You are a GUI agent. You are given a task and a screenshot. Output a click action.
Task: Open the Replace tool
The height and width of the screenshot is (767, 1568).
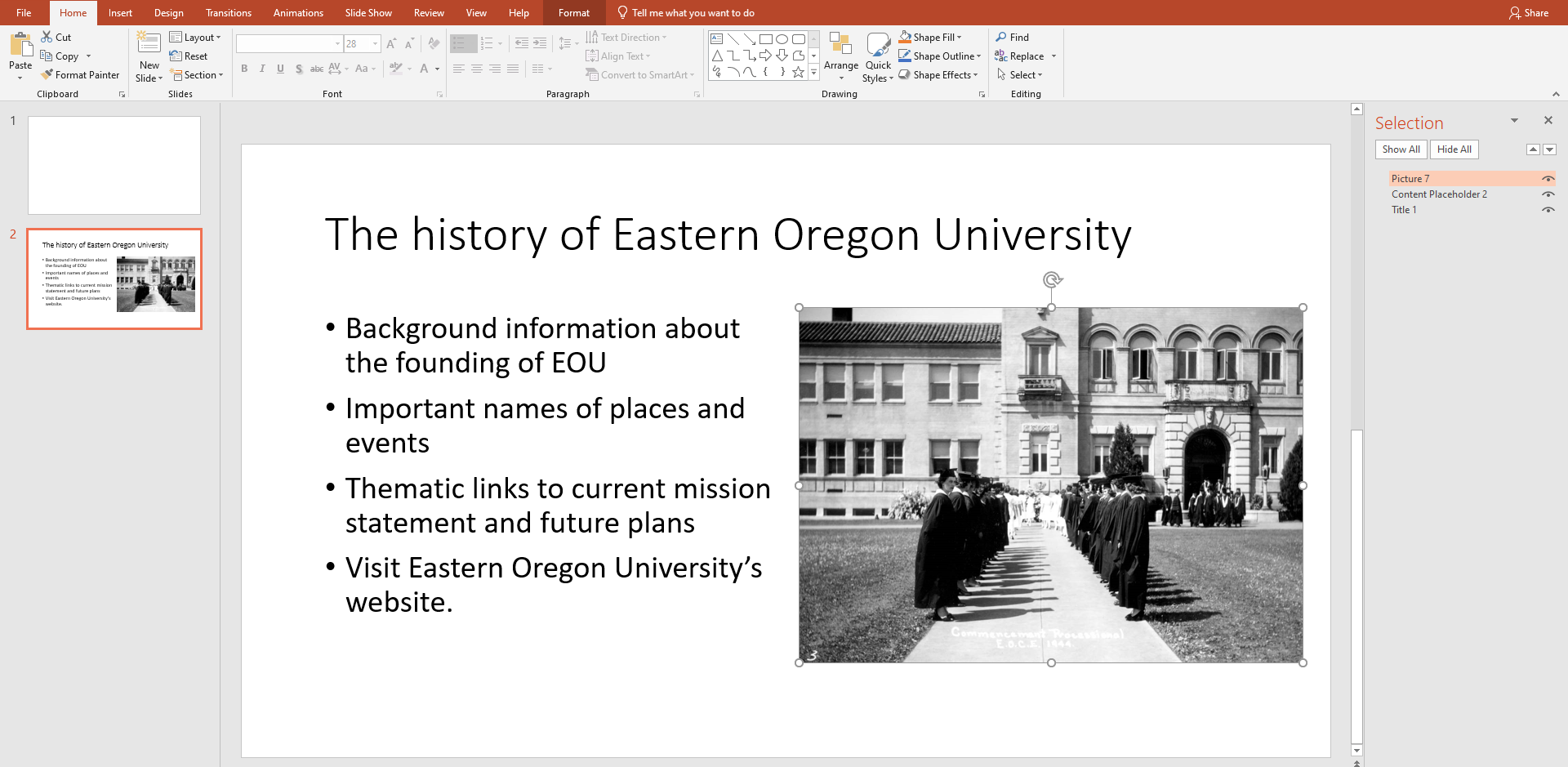coord(1025,56)
